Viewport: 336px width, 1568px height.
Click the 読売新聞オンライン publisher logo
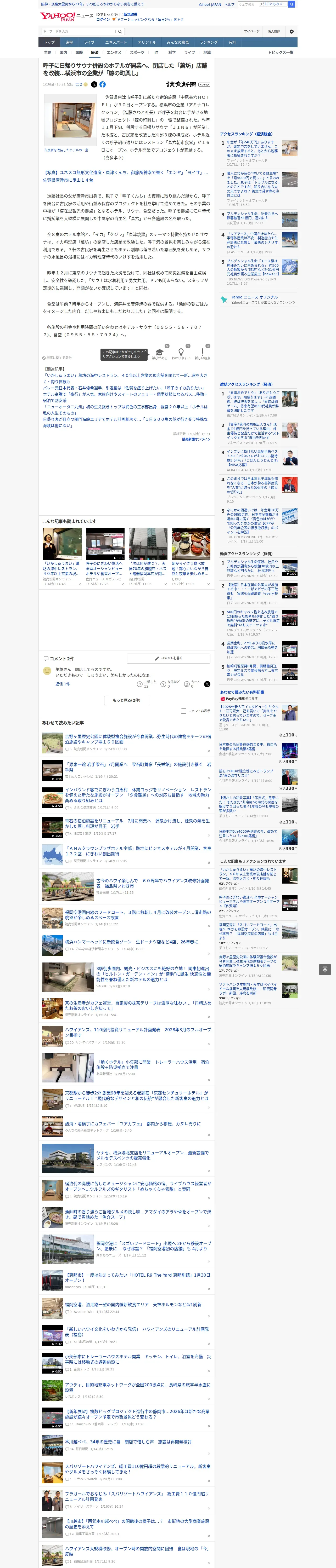pos(188,85)
